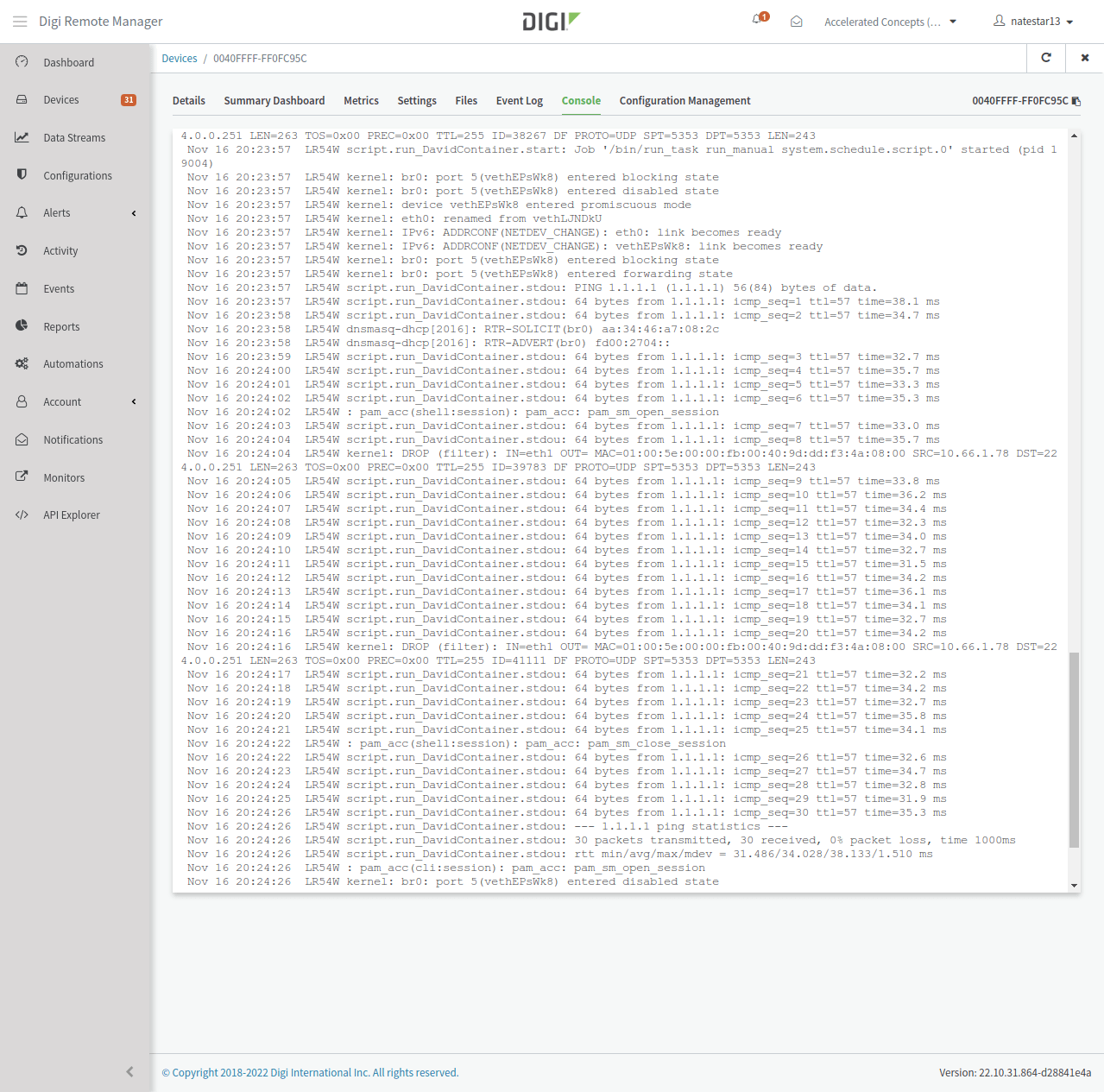Open the alerts bell with badge

click(760, 19)
